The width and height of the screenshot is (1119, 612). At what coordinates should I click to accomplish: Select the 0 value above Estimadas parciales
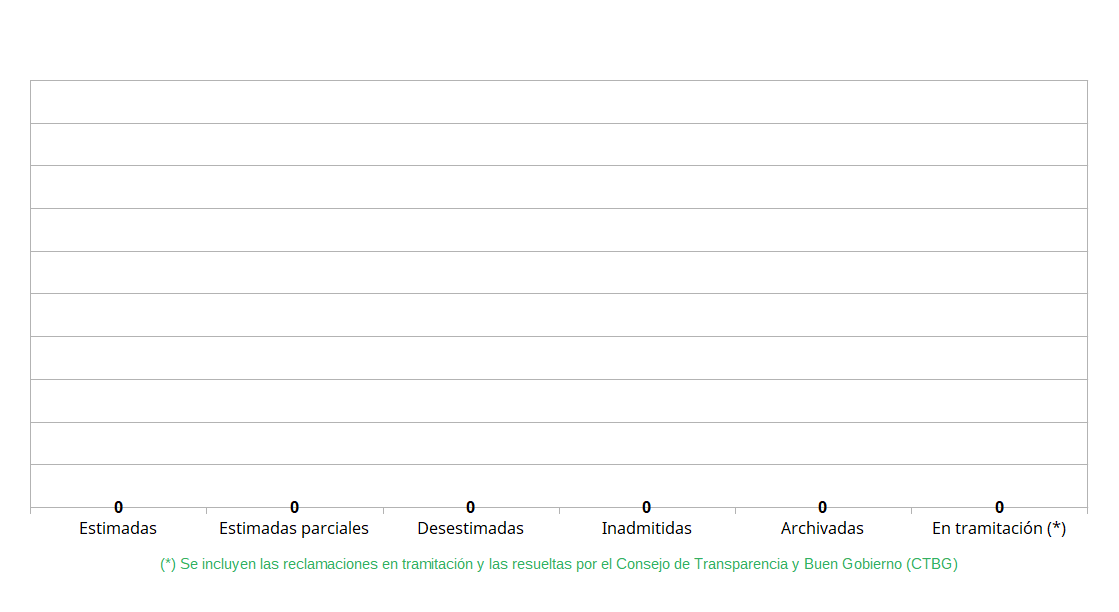[294, 507]
